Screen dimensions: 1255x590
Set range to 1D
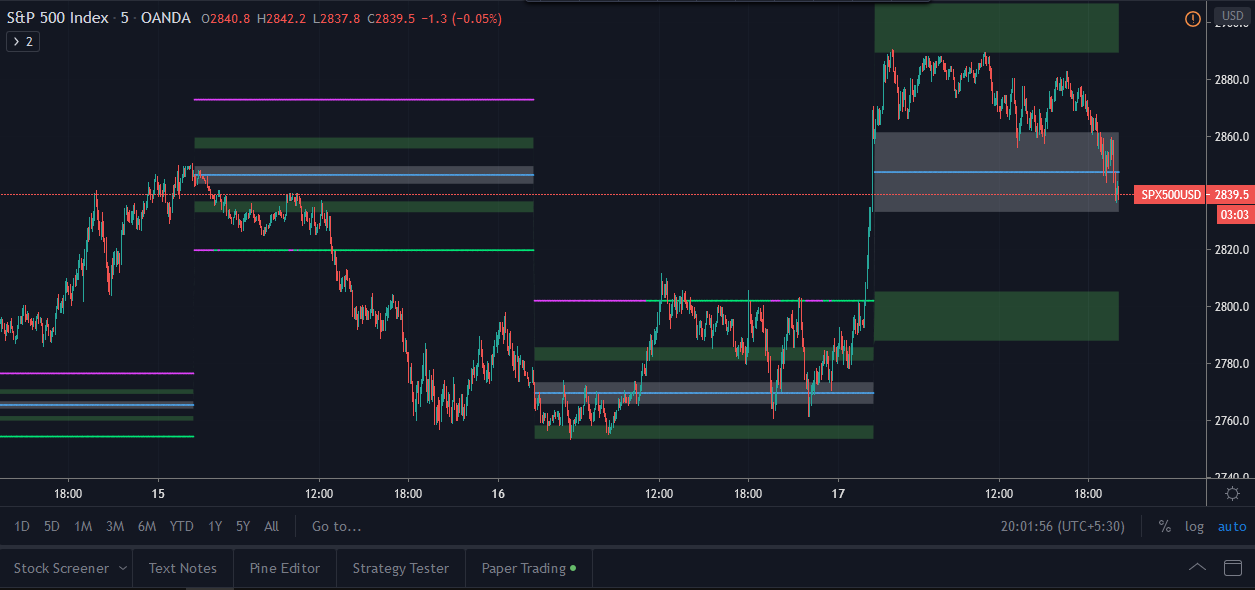click(22, 526)
